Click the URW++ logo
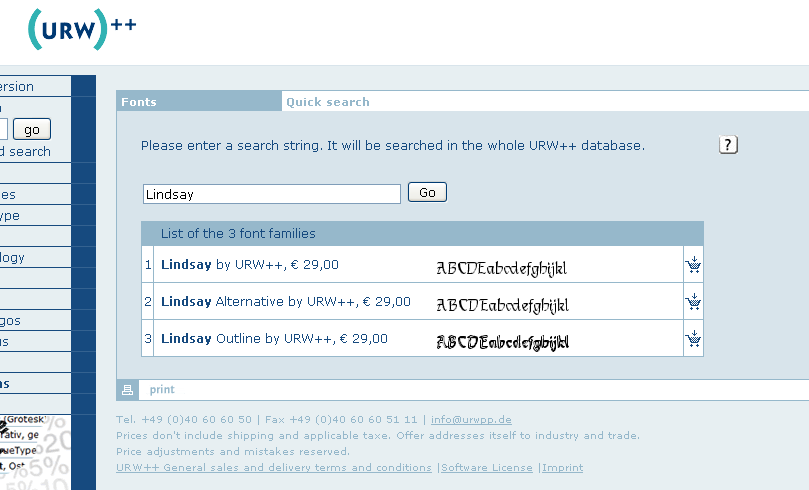Image resolution: width=809 pixels, height=490 pixels. 82,29
